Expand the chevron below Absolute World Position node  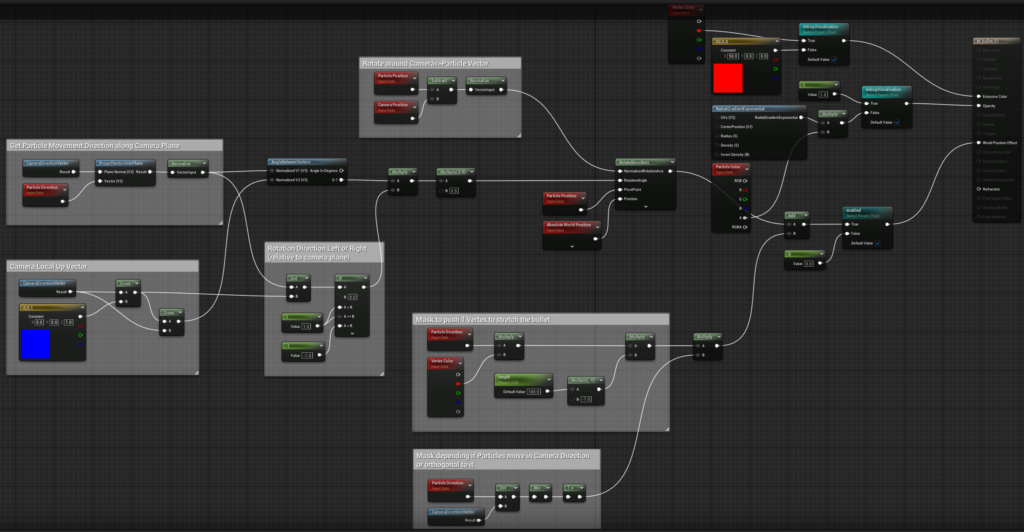click(x=572, y=247)
